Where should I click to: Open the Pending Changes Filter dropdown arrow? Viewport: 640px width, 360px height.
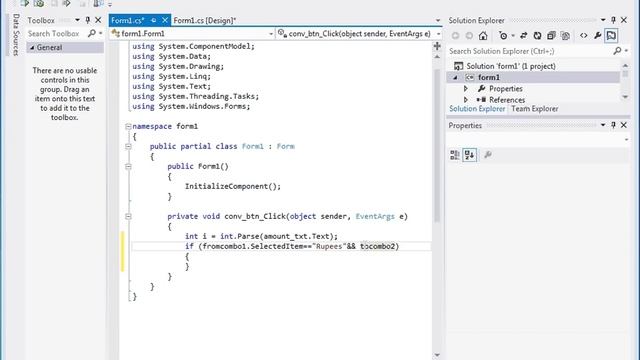pyautogui.click(x=513, y=36)
